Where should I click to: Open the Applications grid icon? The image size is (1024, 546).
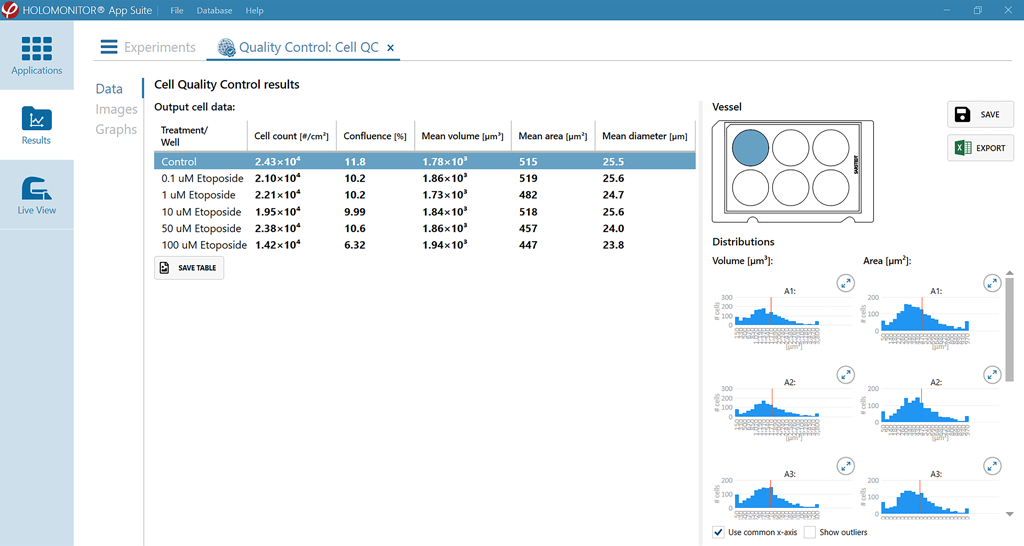37,49
